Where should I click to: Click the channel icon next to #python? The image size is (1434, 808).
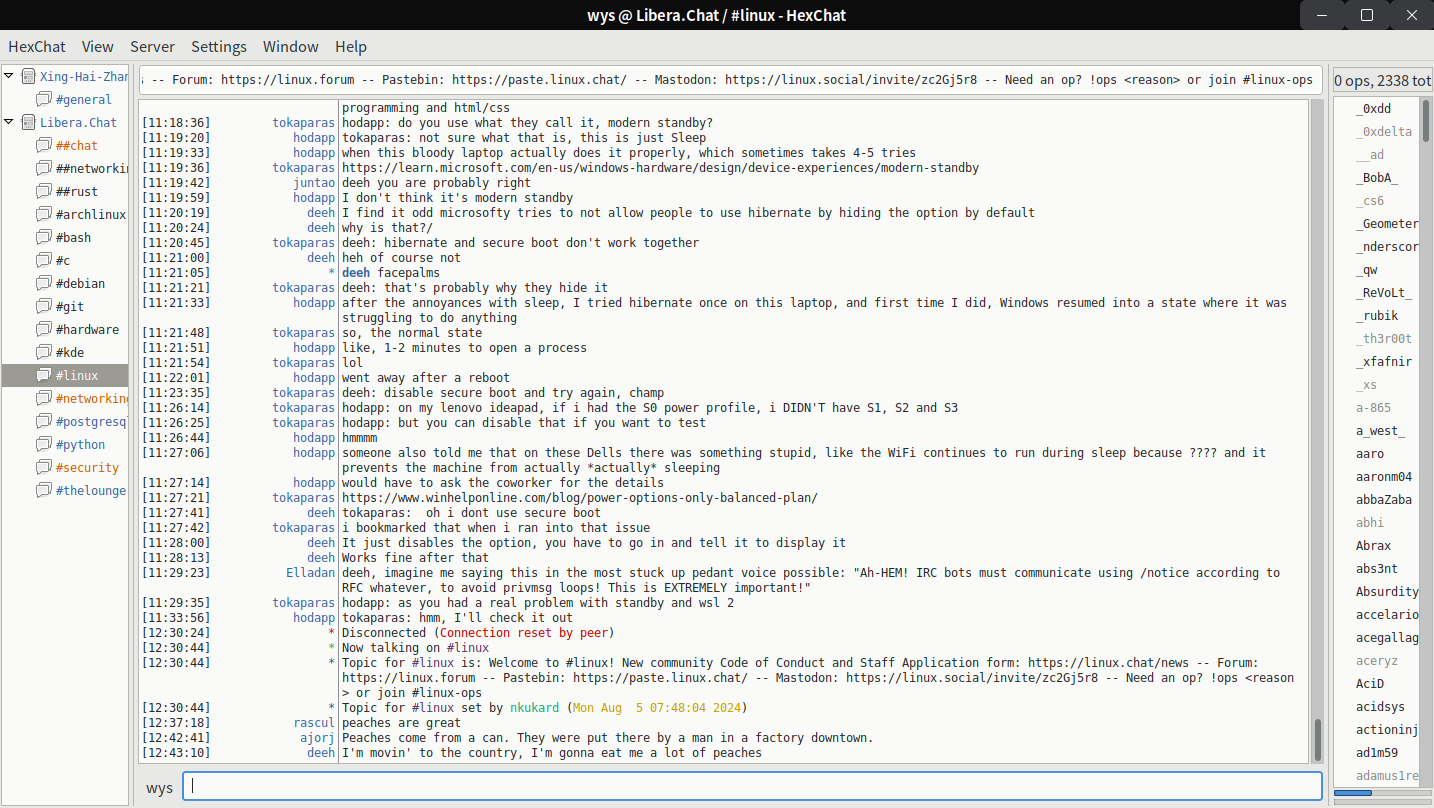(44, 445)
